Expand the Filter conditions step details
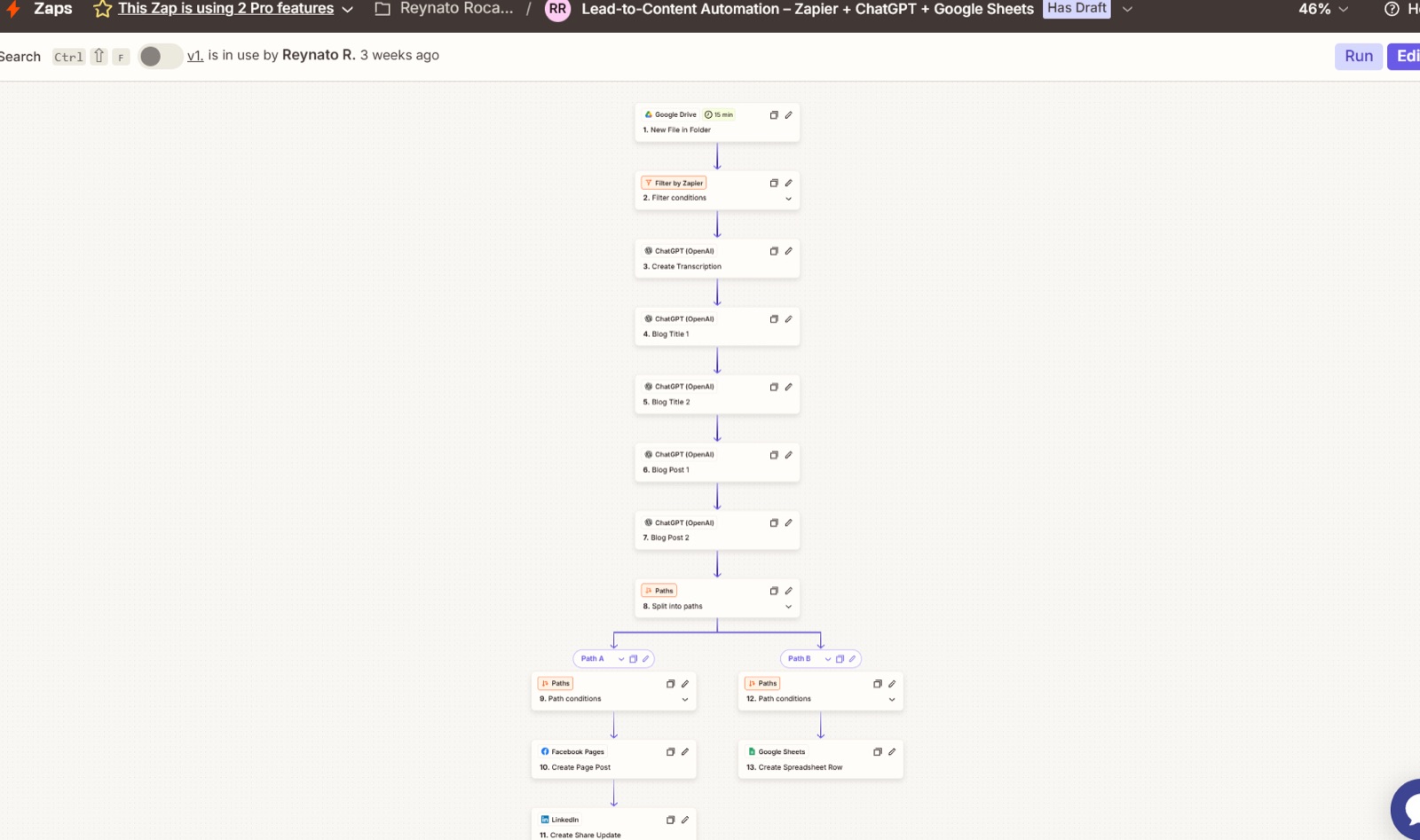The image size is (1420, 840). [788, 199]
